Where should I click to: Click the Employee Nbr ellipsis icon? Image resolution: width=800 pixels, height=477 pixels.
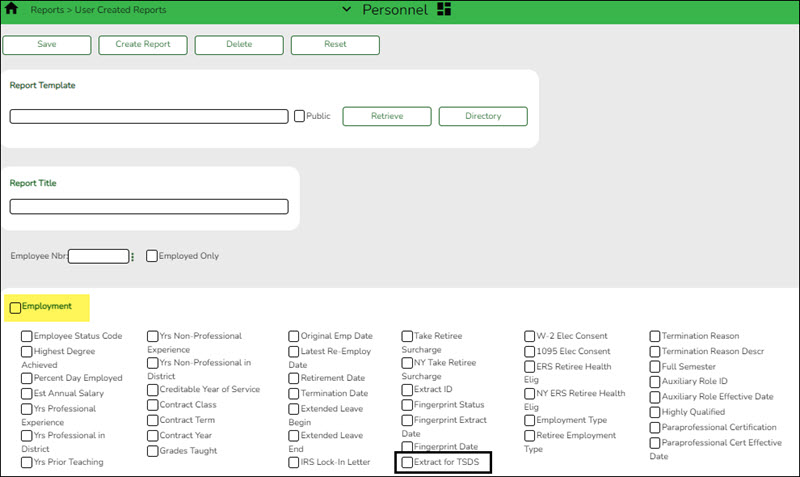(133, 257)
